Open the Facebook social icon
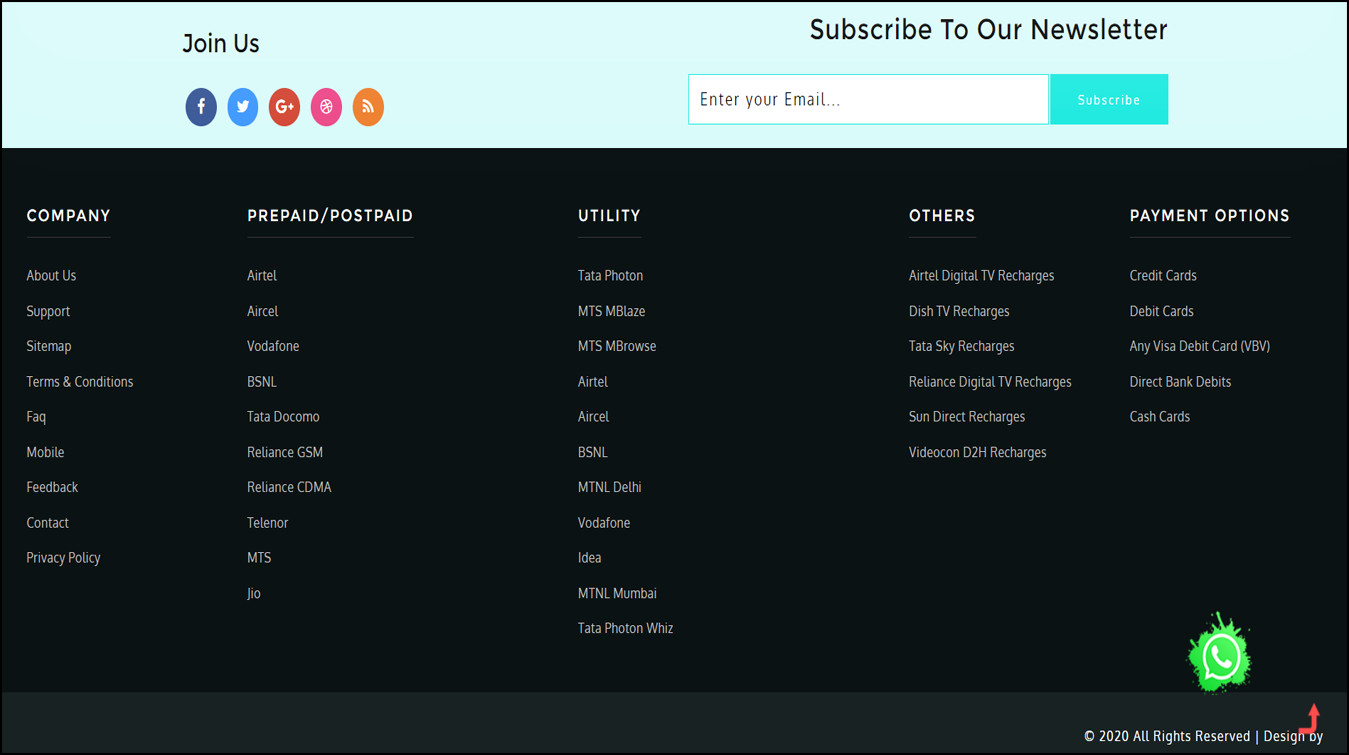 pyautogui.click(x=201, y=107)
